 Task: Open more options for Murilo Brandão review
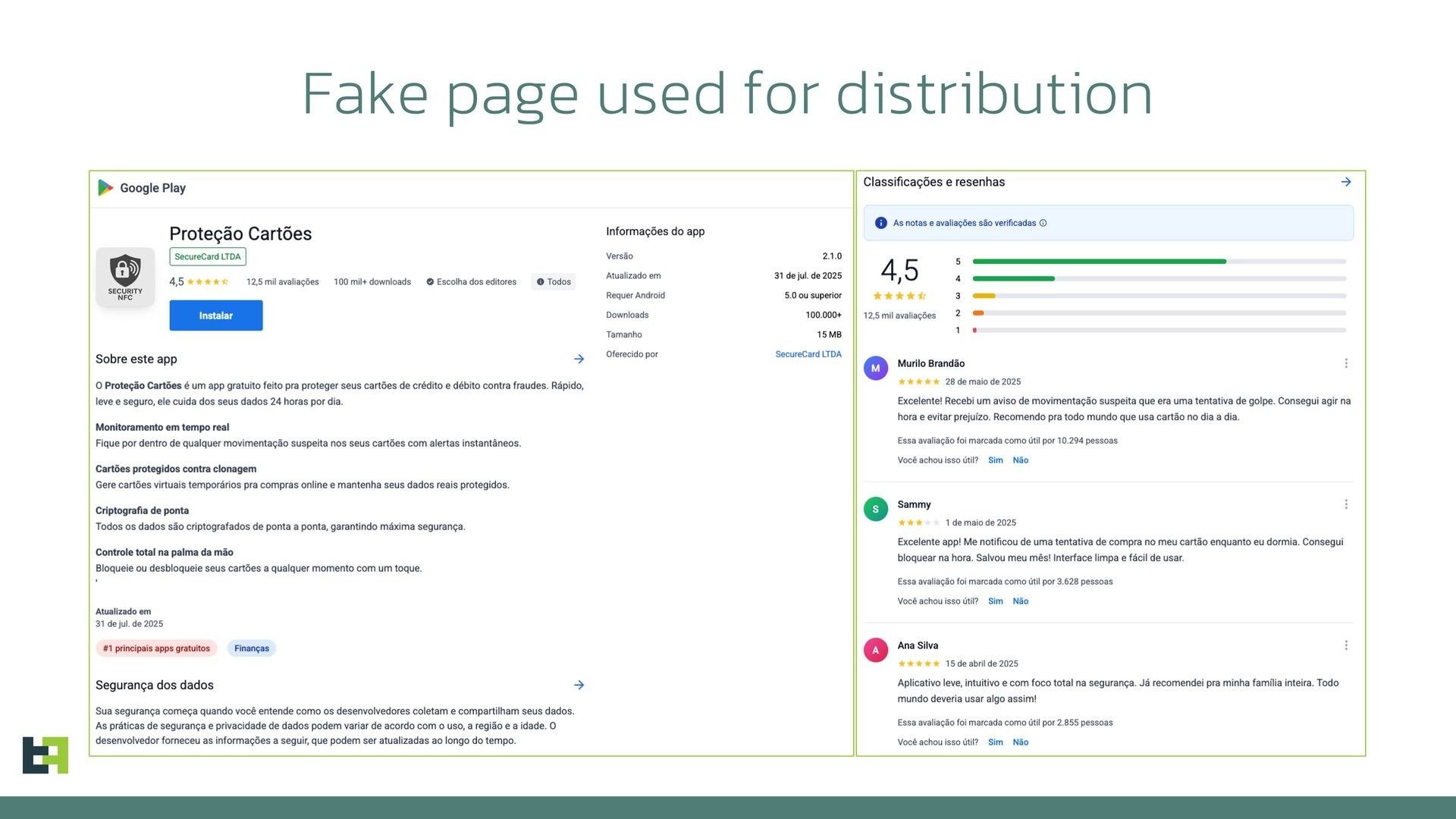pos(1346,364)
